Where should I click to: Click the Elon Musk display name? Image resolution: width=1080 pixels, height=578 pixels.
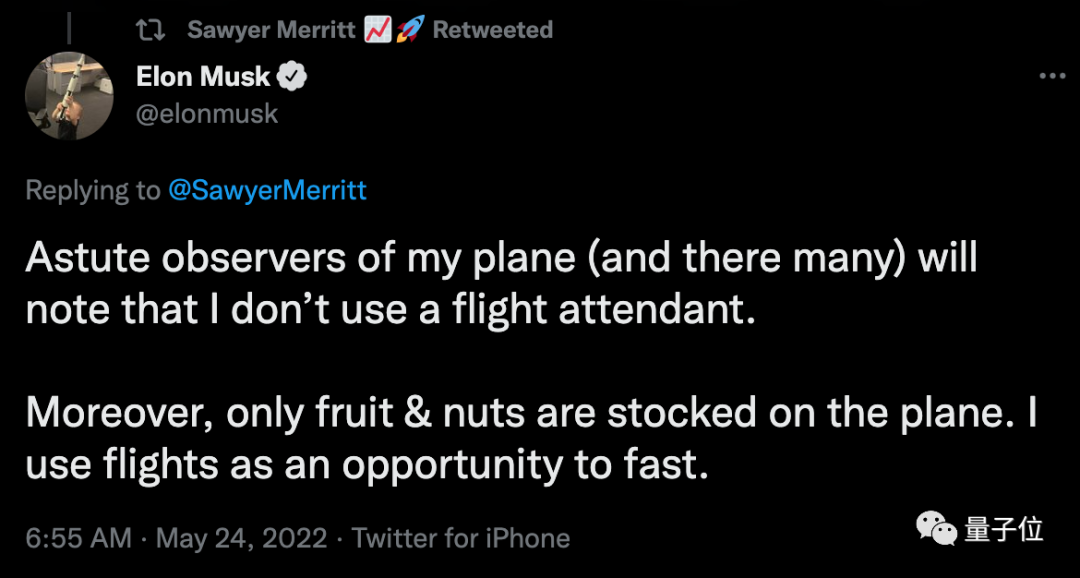pos(203,77)
